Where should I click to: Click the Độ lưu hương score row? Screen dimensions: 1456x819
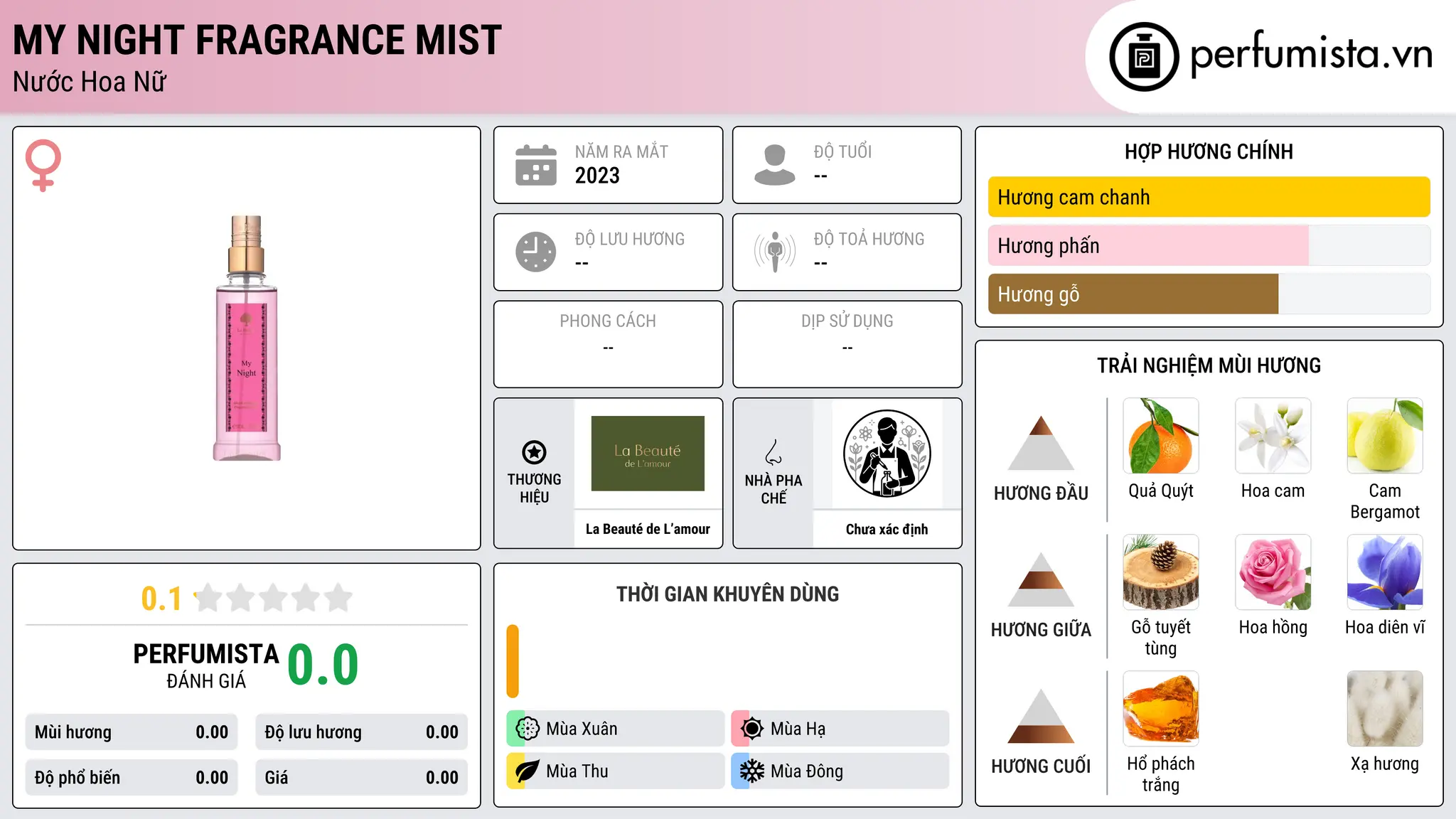point(361,732)
